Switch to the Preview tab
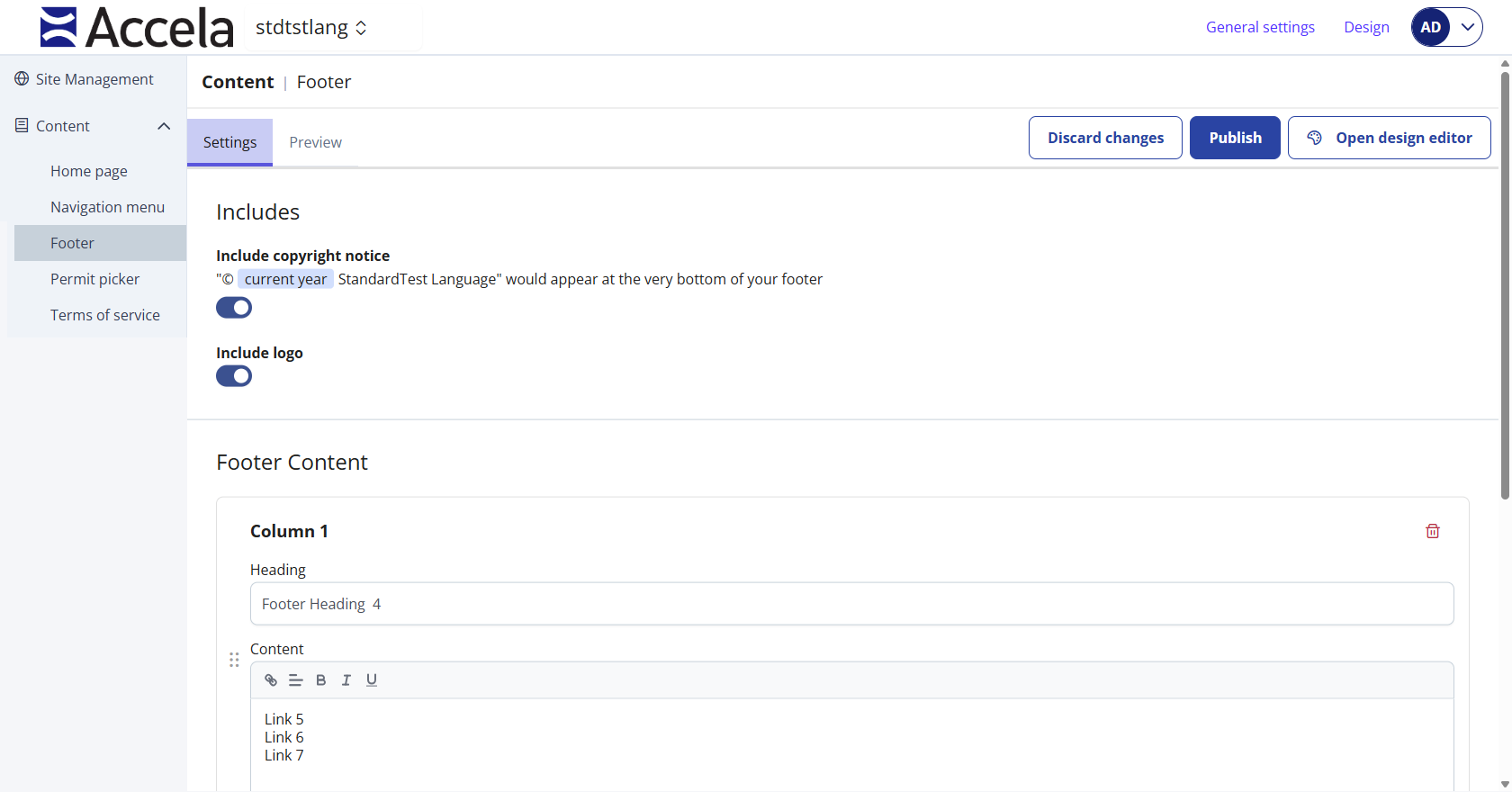The image size is (1512, 792). point(315,142)
